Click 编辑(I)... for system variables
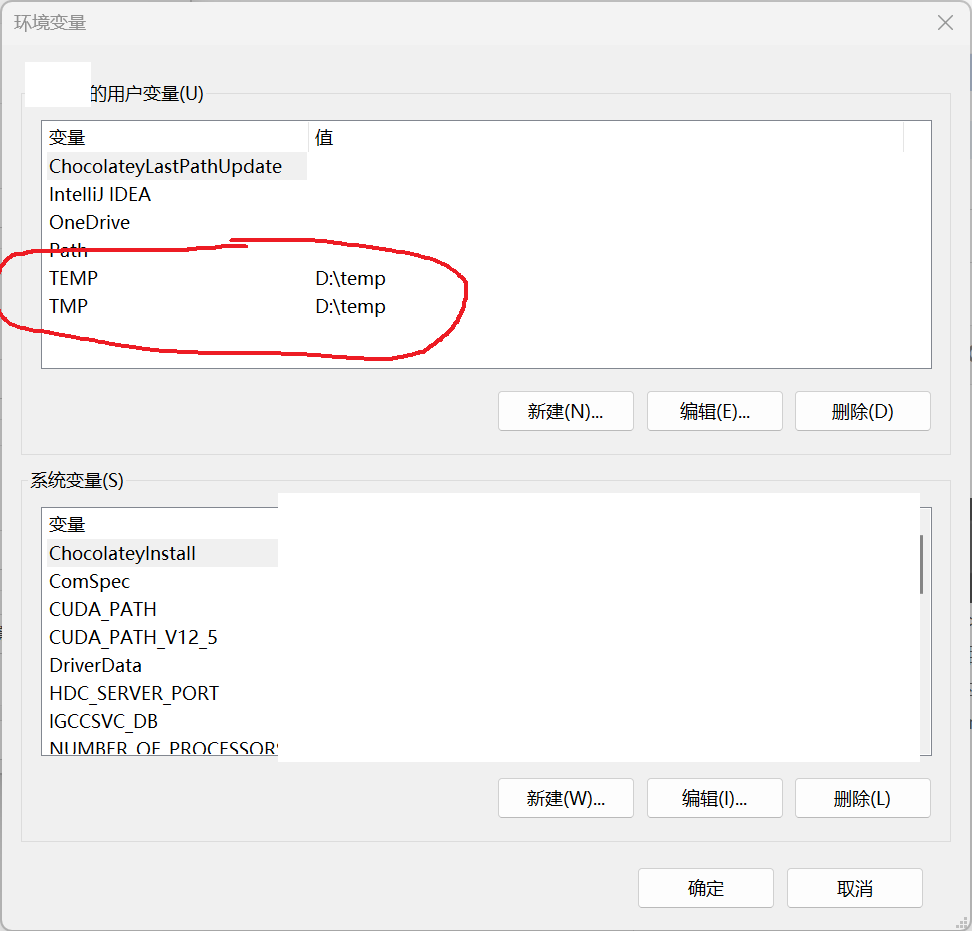 tap(715, 798)
